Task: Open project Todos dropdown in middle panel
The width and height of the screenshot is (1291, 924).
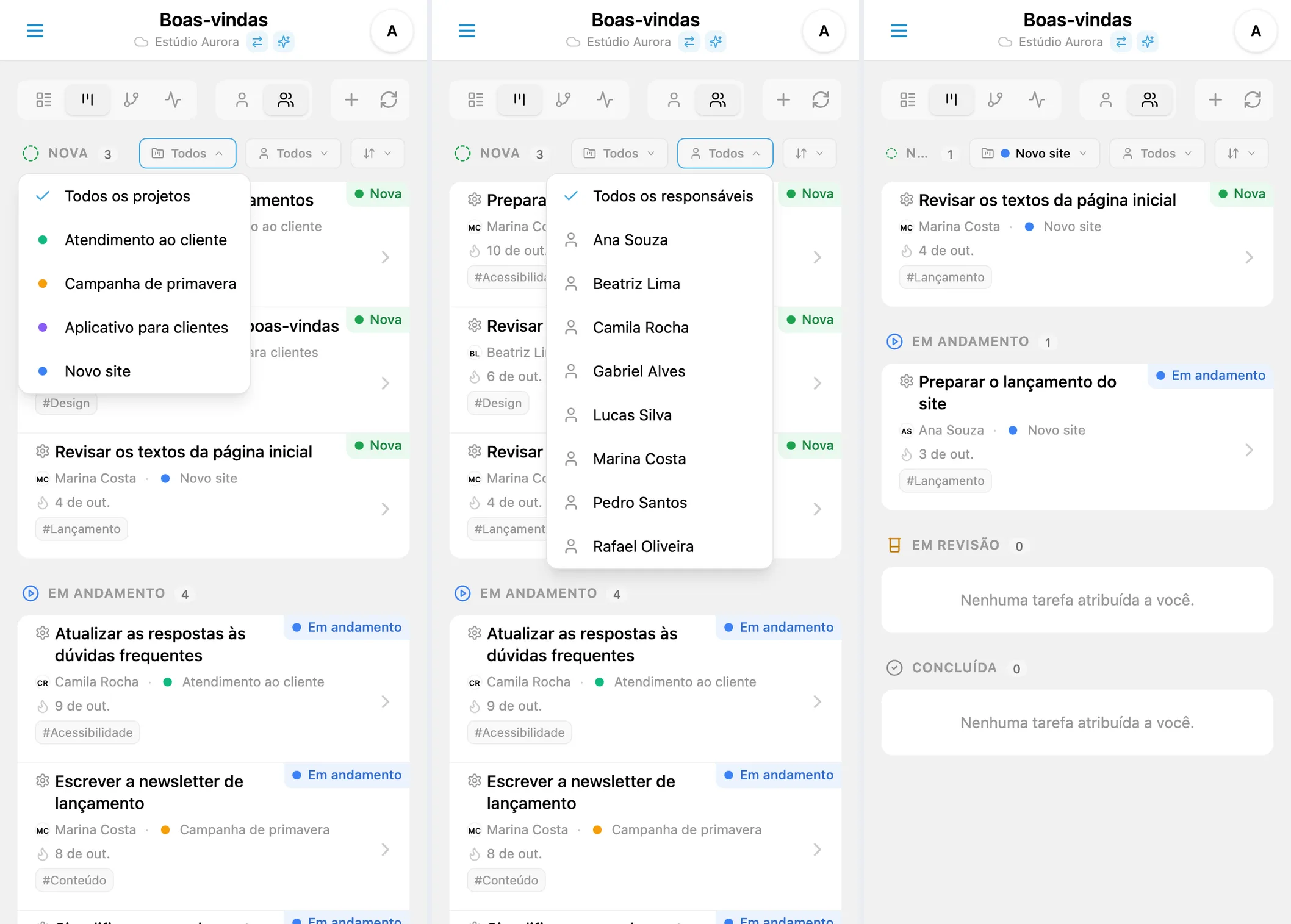Action: tap(619, 153)
